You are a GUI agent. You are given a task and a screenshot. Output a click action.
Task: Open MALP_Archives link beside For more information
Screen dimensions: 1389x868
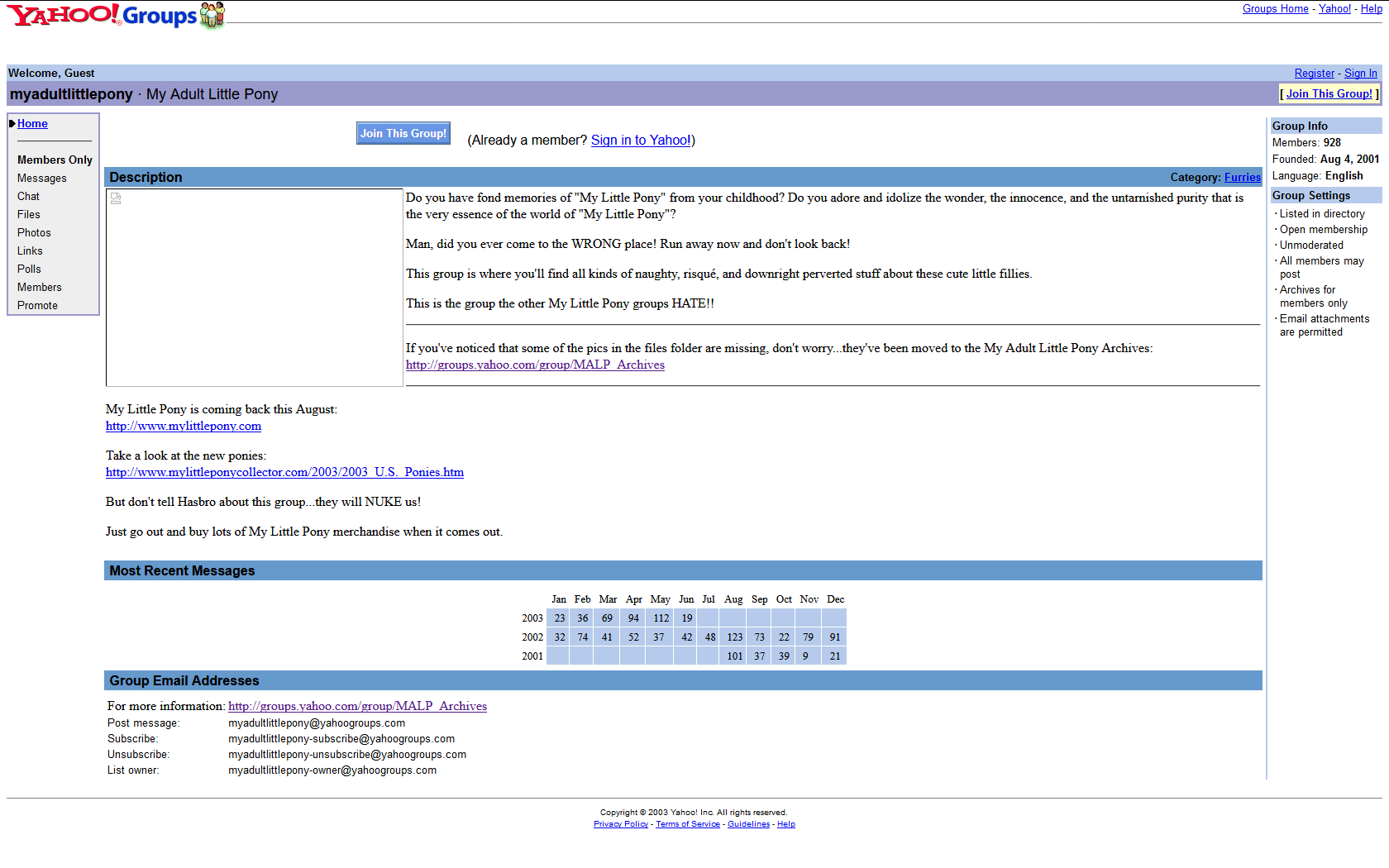tap(357, 706)
